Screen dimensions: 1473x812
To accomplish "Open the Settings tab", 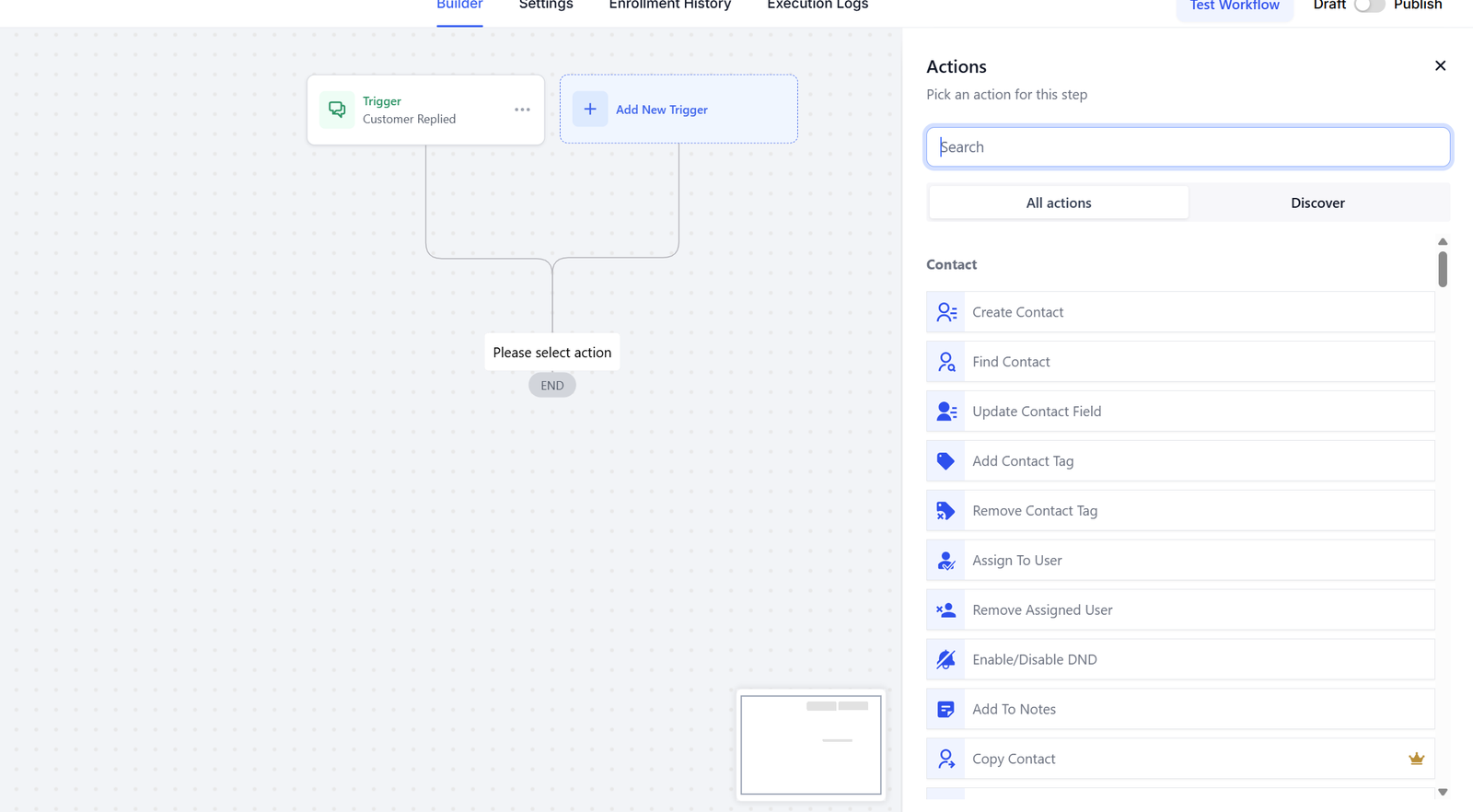I will pyautogui.click(x=546, y=5).
